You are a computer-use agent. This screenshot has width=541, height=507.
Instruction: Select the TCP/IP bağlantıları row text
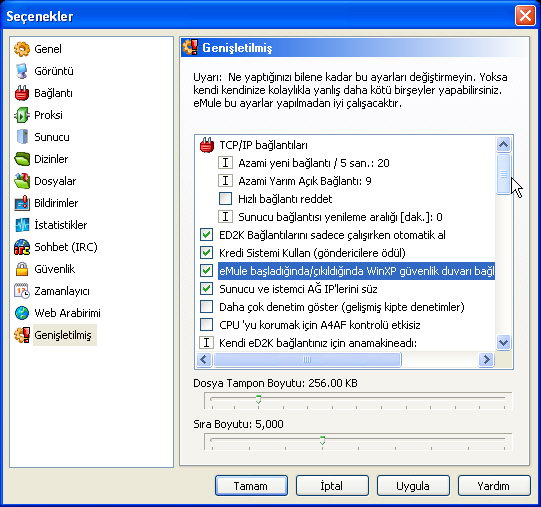(263, 145)
